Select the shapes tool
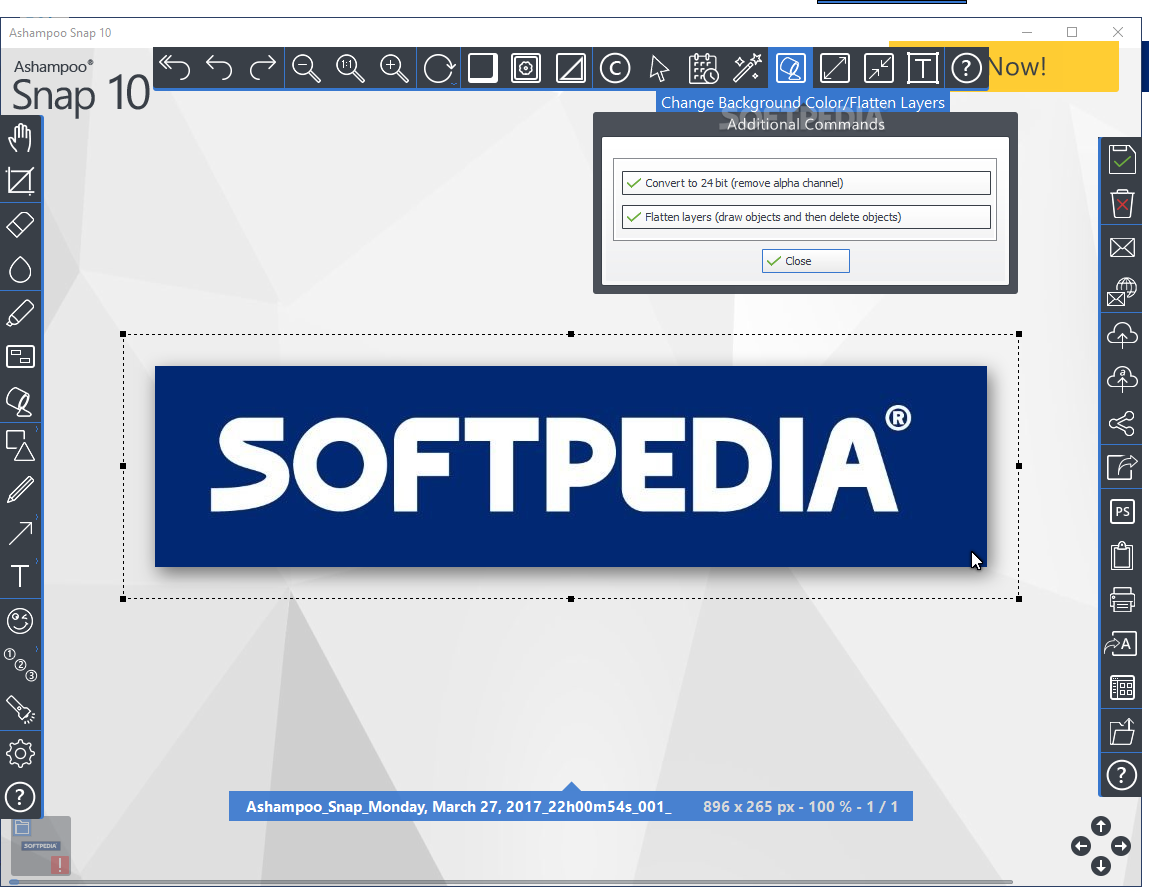 coord(20,445)
